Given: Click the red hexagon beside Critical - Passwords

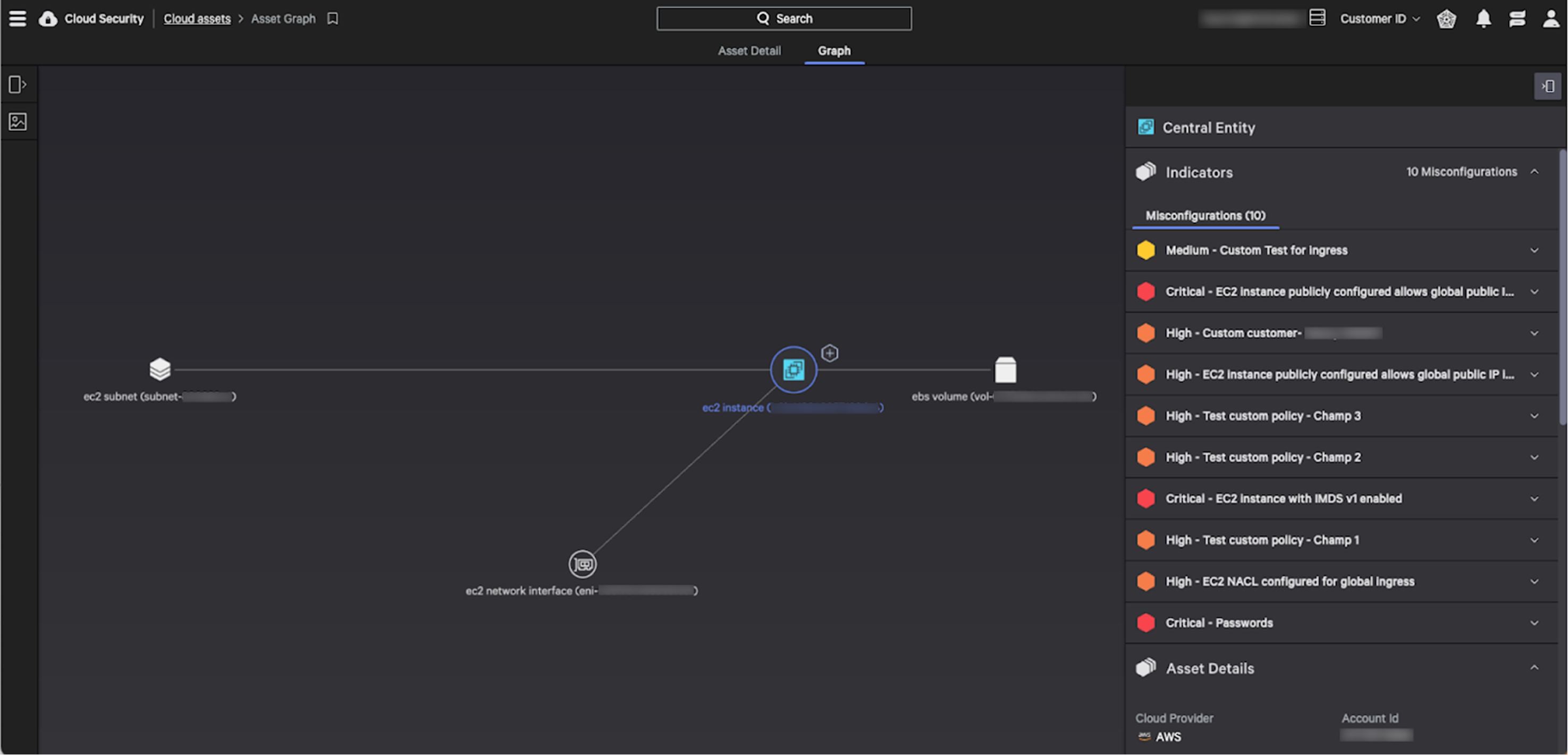Looking at the screenshot, I should [x=1145, y=622].
